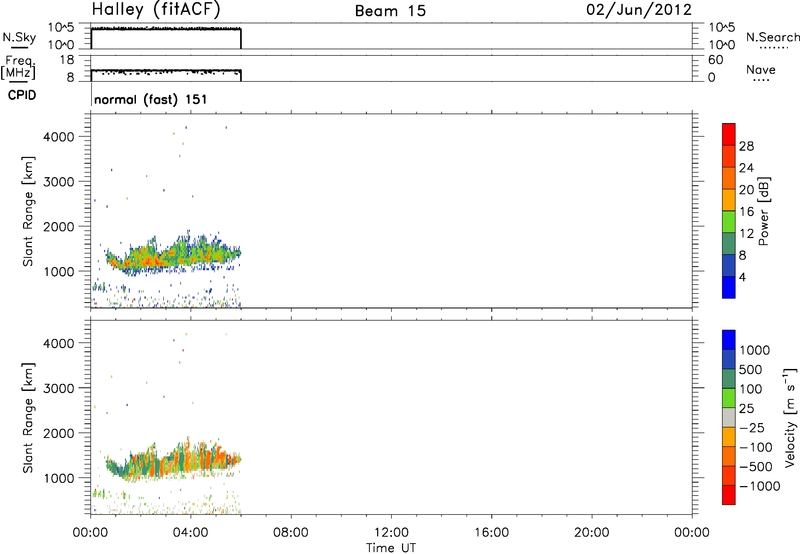
Task: Click the '08:00' time axis label
Action: point(291,533)
